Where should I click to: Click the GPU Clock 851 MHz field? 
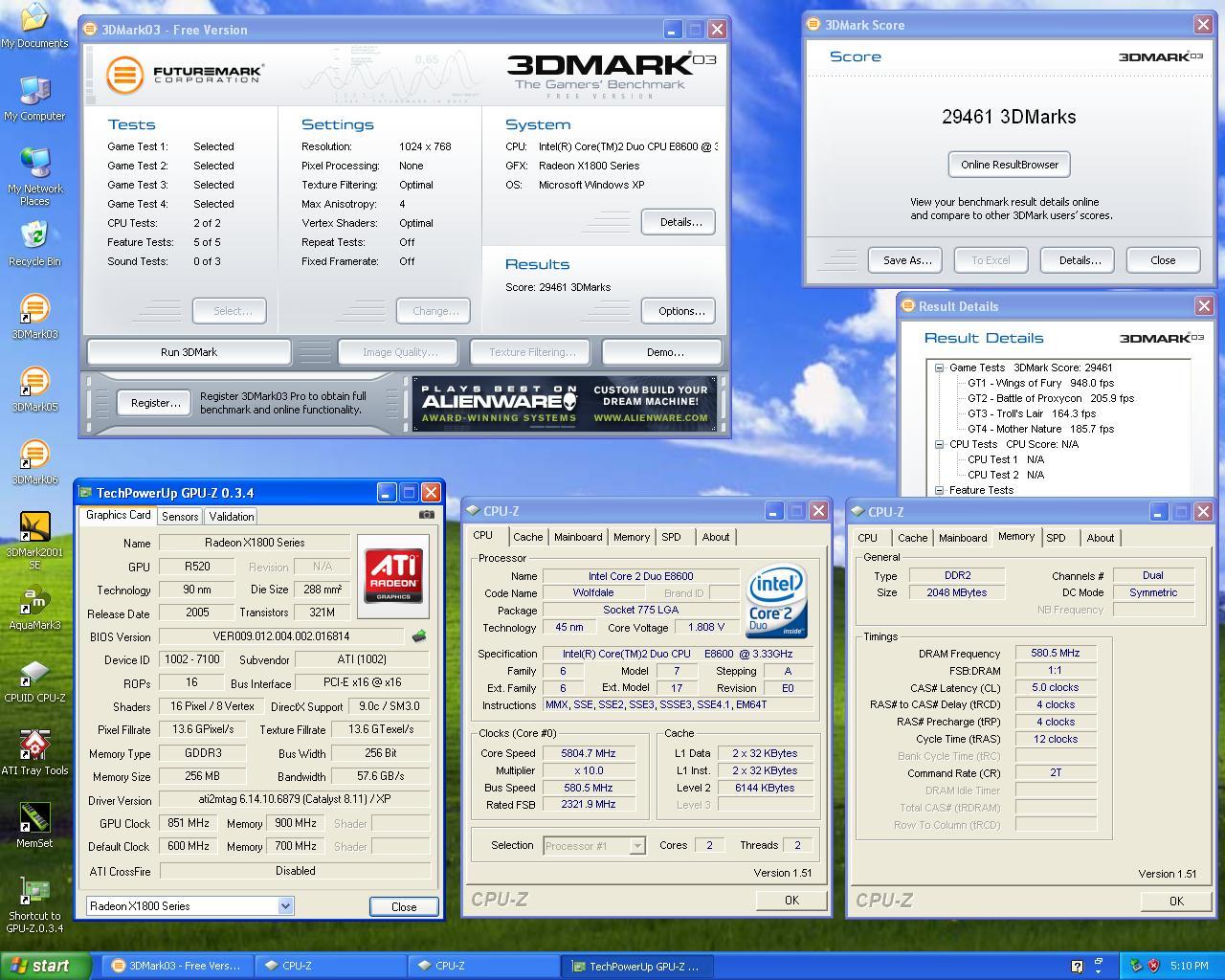click(188, 823)
